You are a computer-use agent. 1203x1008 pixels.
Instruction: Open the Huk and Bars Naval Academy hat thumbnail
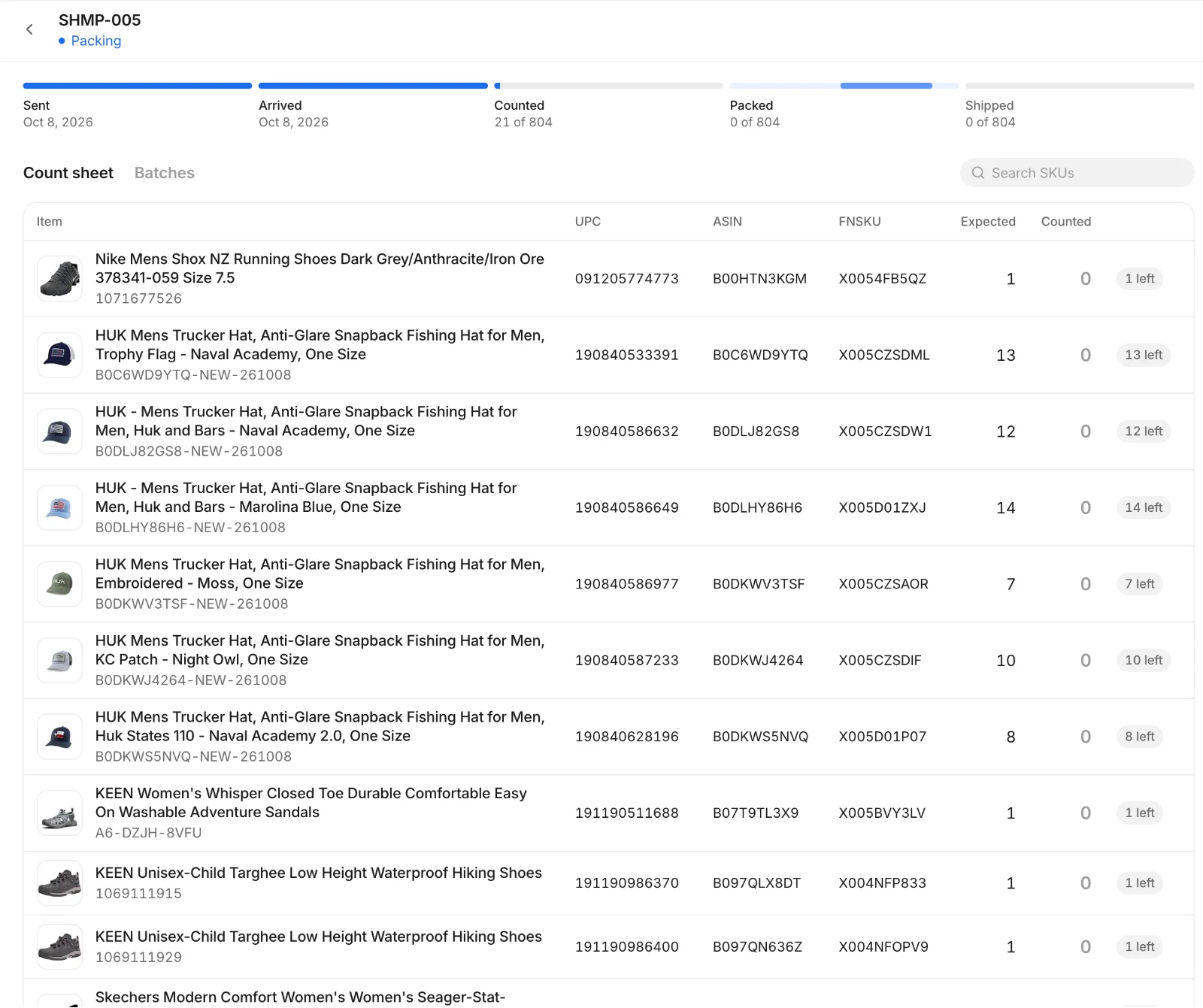pyautogui.click(x=59, y=431)
